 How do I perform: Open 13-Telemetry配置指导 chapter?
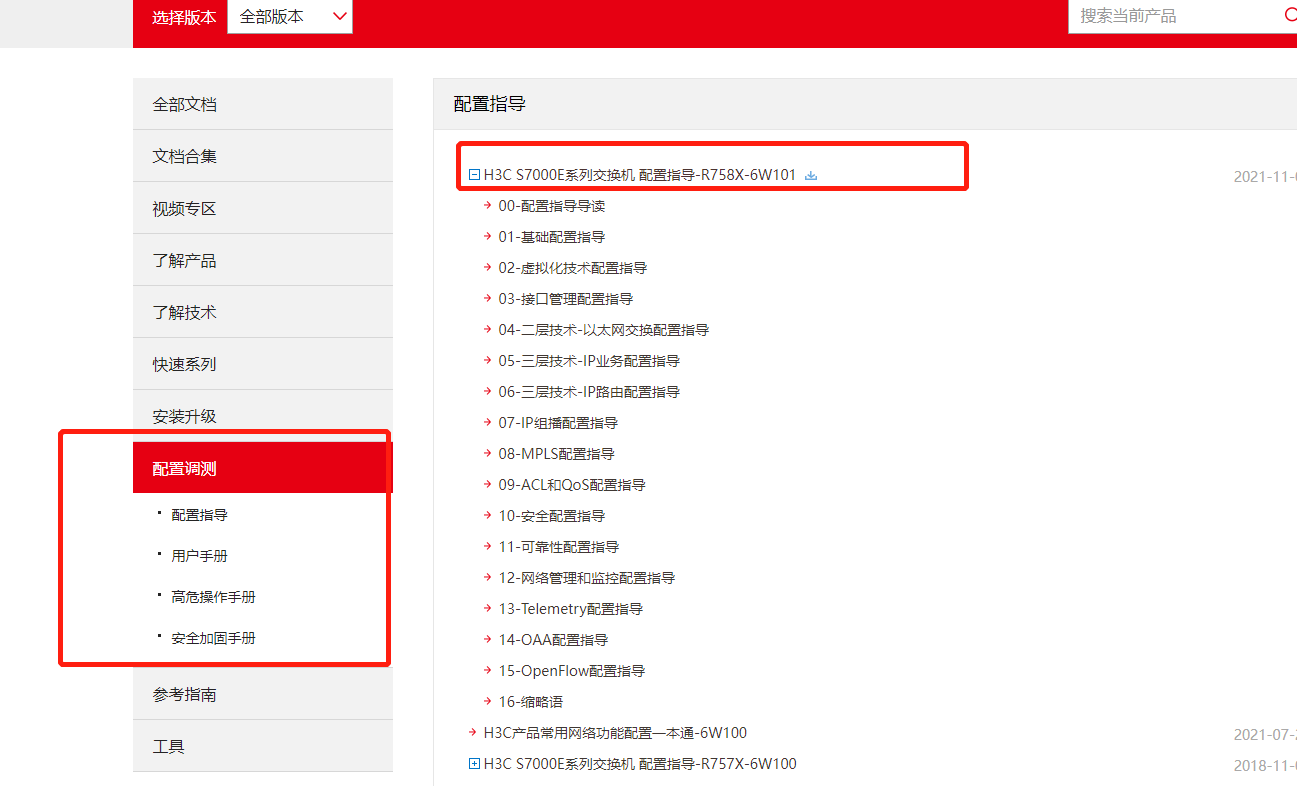pyautogui.click(x=571, y=609)
